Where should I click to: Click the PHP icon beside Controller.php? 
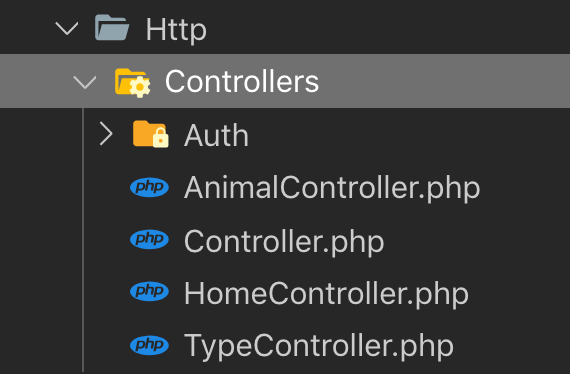[149, 239]
